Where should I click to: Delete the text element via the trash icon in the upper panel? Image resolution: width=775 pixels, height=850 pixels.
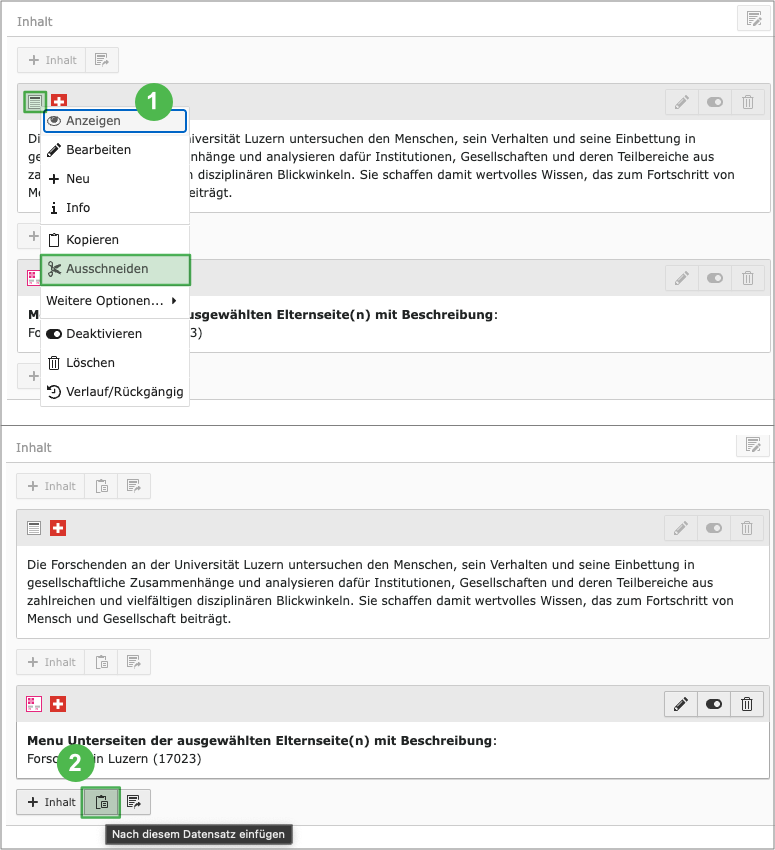[747, 102]
